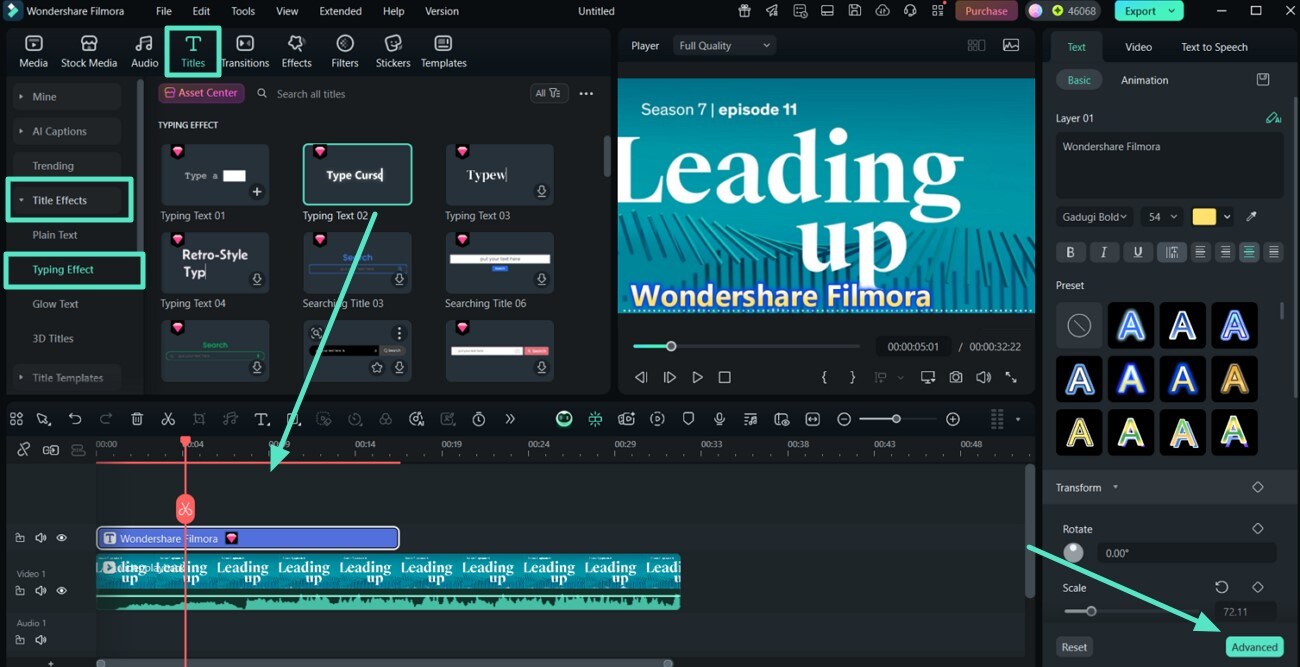This screenshot has width=1300, height=667.
Task: Open the Stock Media tab
Action: (x=89, y=51)
